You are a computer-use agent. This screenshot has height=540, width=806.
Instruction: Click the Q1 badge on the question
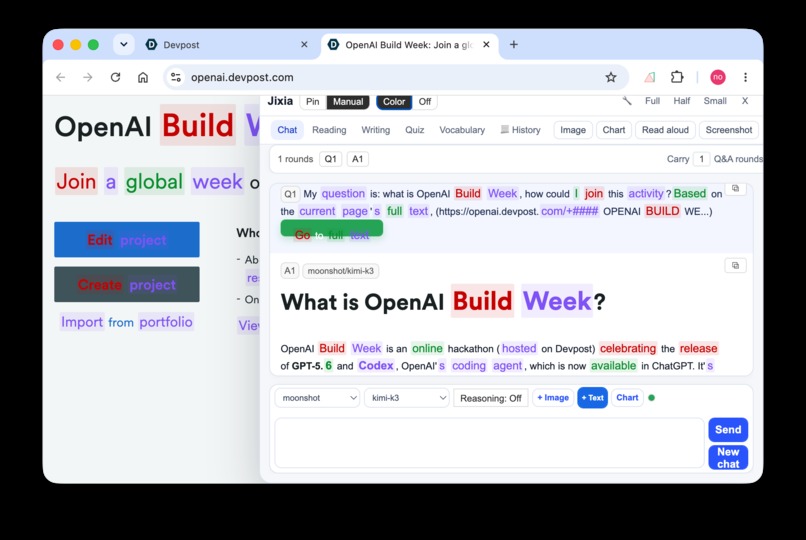pos(290,194)
